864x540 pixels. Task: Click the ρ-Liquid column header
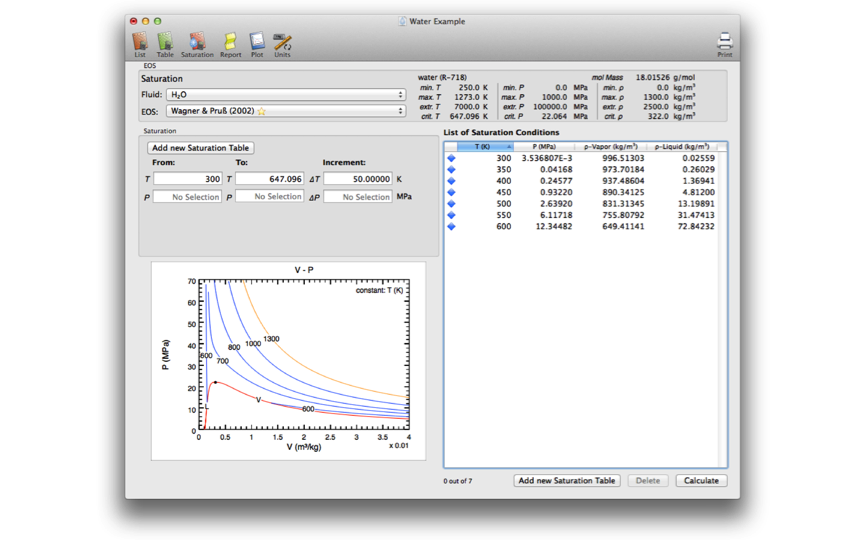(x=682, y=147)
